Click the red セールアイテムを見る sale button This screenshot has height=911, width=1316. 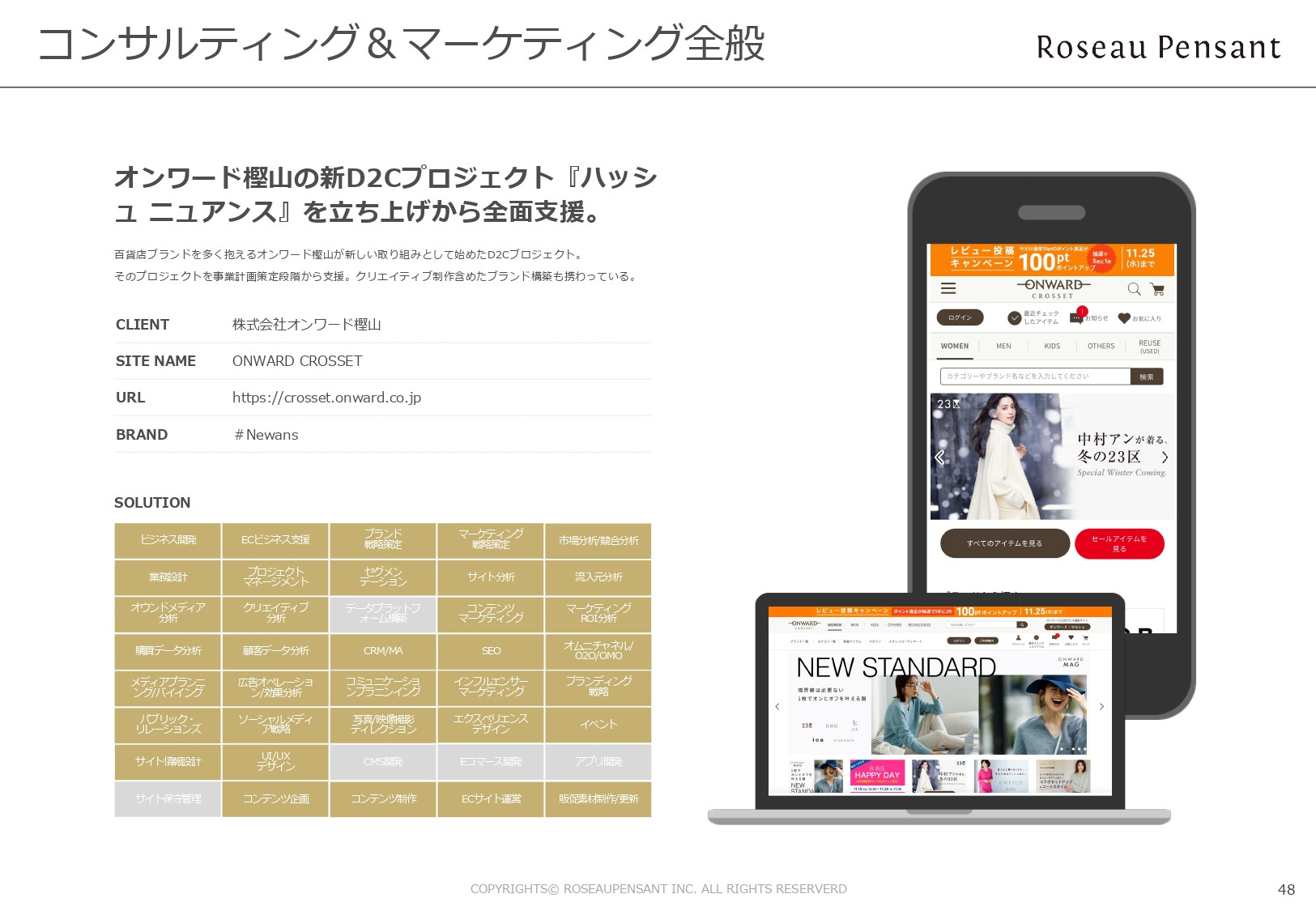tap(1119, 543)
